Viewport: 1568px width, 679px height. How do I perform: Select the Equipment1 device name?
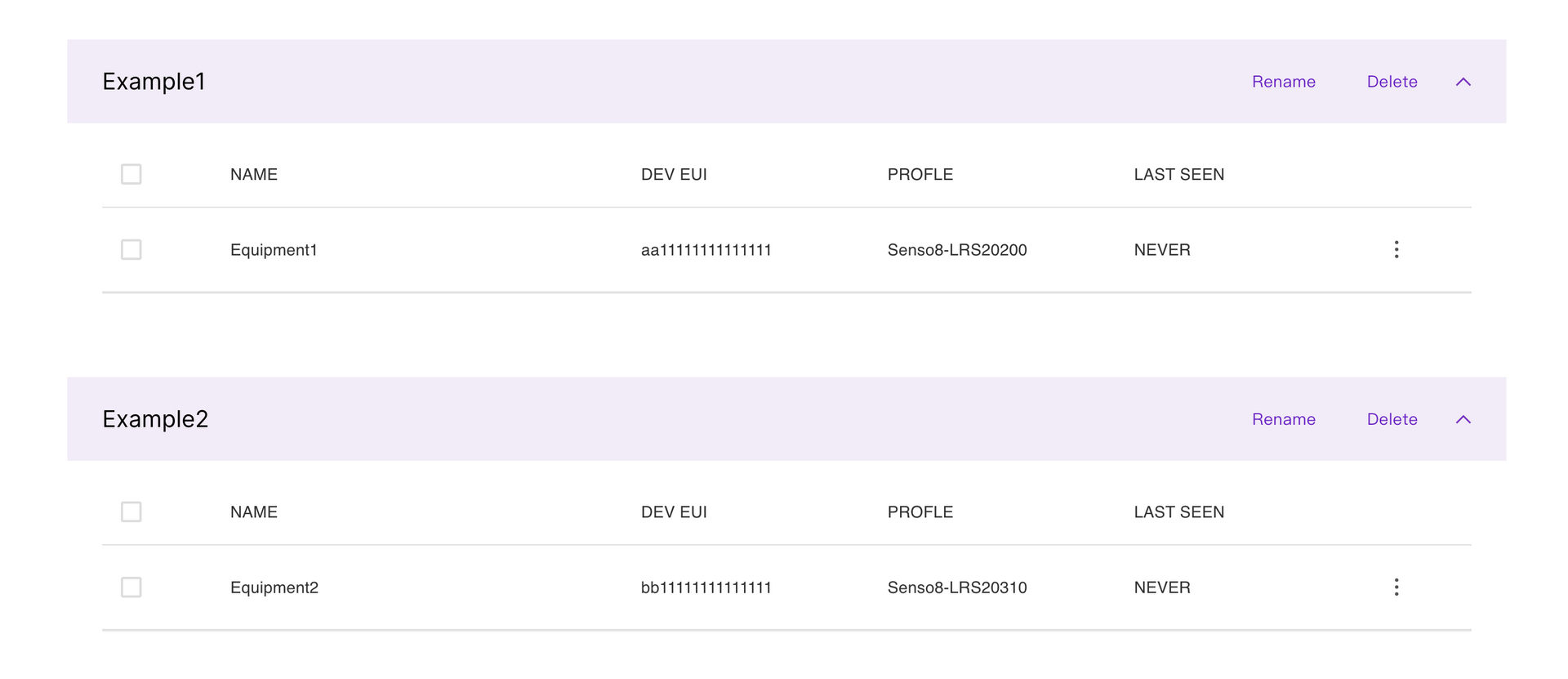click(x=274, y=249)
